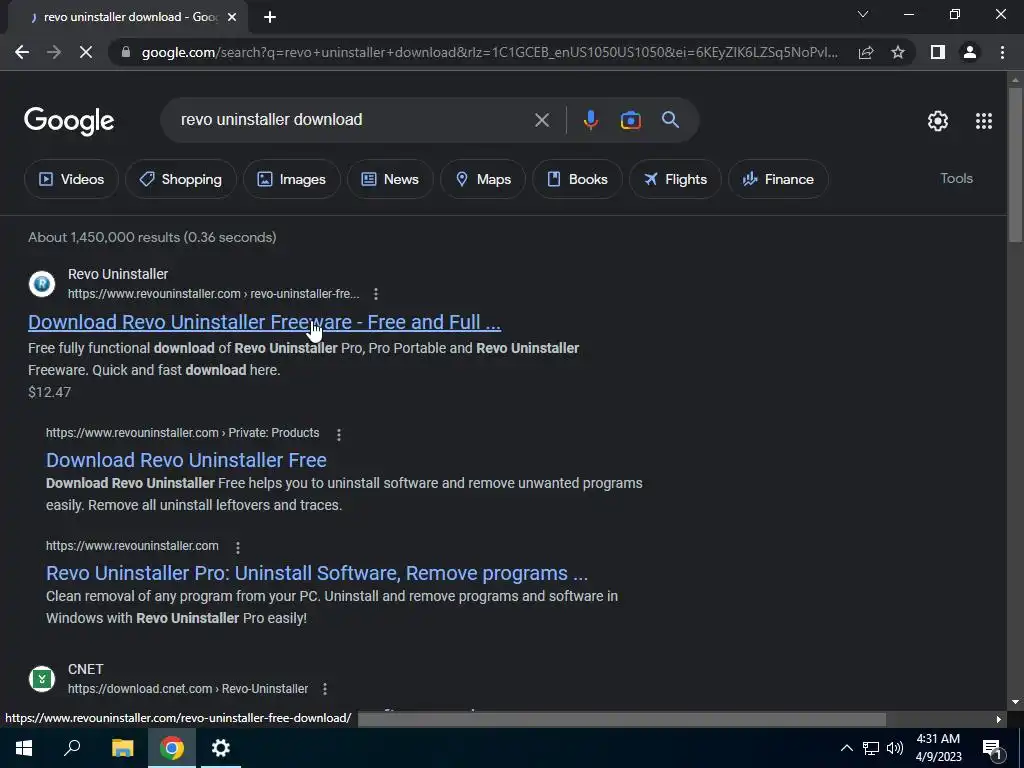
Task: Open the tab search chevron
Action: click(x=863, y=14)
